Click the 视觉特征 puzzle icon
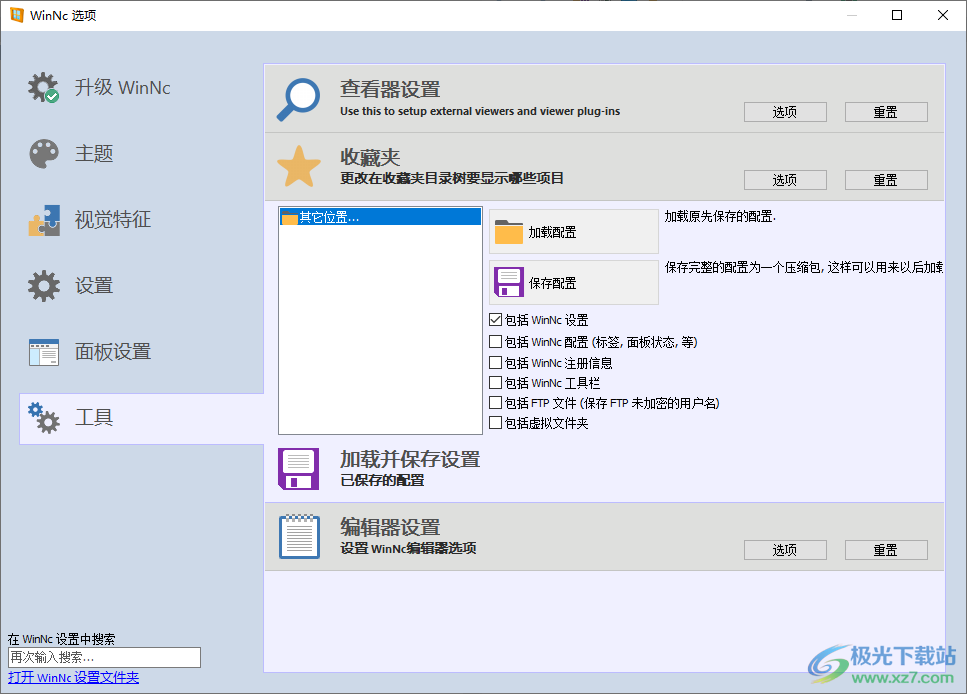This screenshot has width=967, height=694. point(44,220)
